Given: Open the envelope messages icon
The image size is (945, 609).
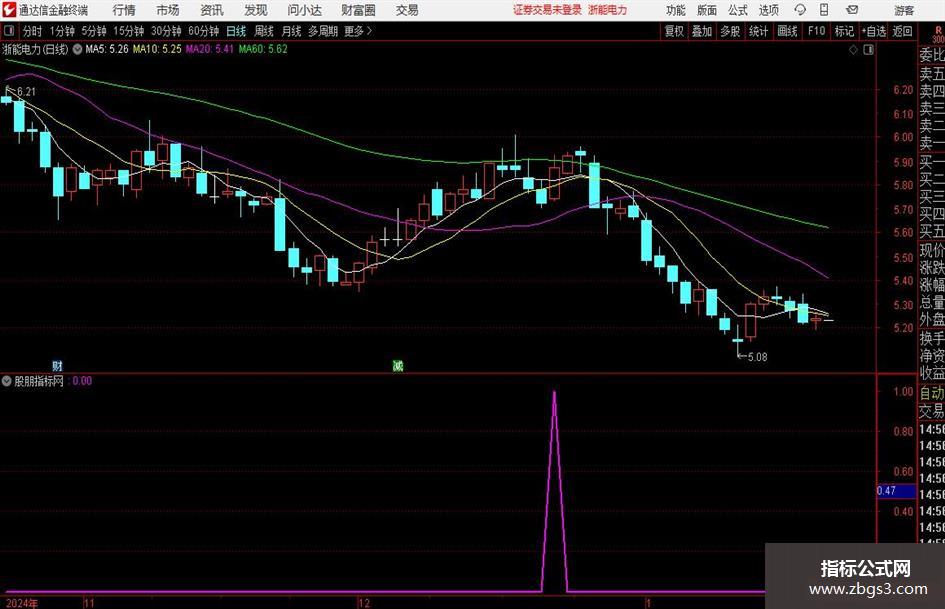Looking at the screenshot, I should pyautogui.click(x=852, y=10).
